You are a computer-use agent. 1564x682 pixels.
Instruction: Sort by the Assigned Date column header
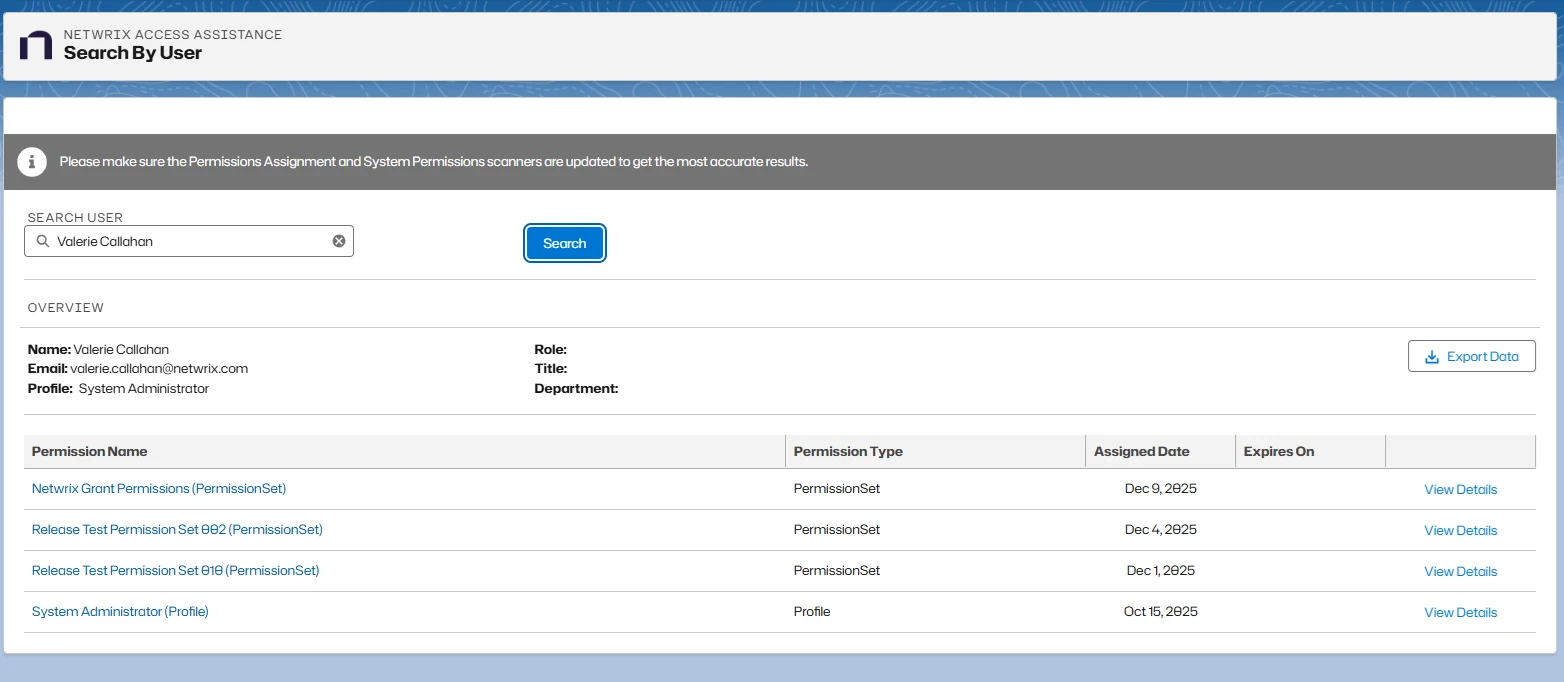click(x=1141, y=452)
